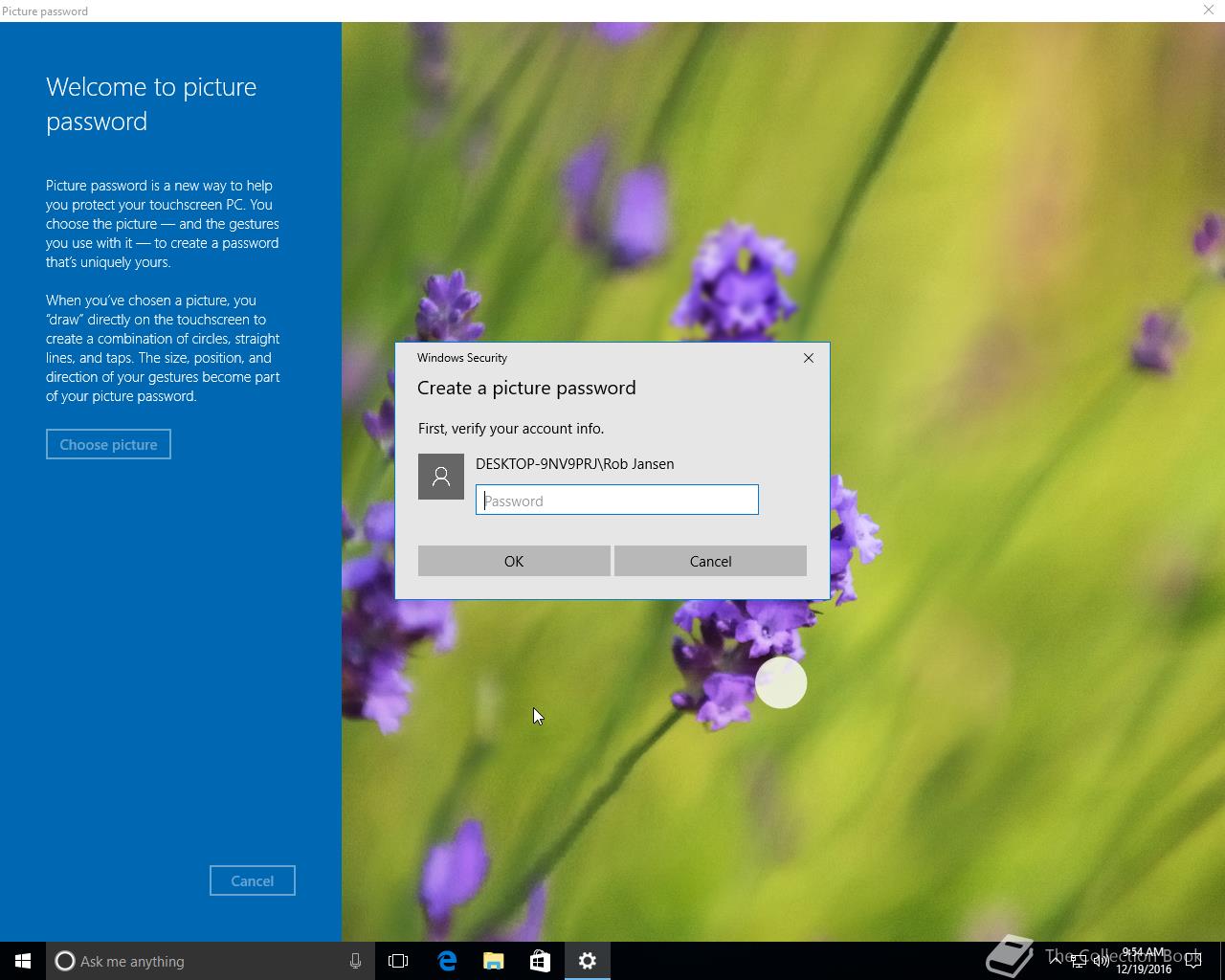Open the Windows Store from the taskbar
Image resolution: width=1225 pixels, height=980 pixels.
click(540, 961)
